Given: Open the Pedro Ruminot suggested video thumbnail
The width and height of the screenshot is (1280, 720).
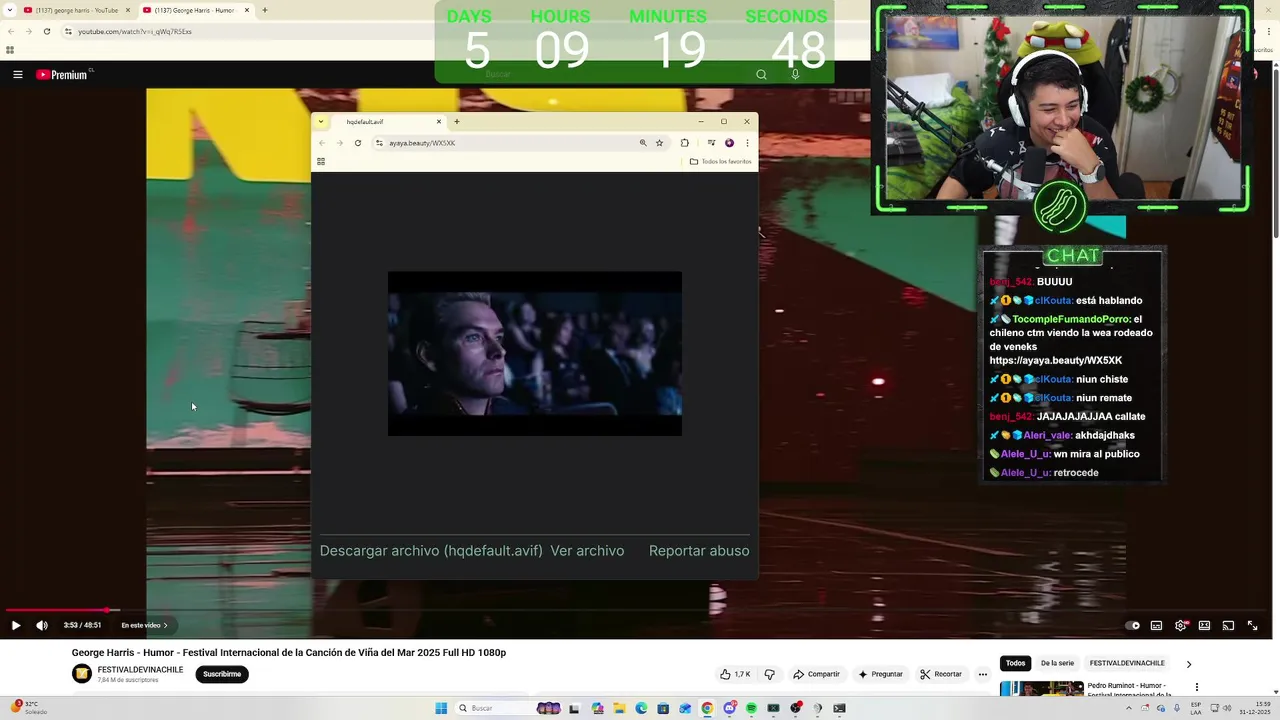Looking at the screenshot, I should coord(1041,689).
